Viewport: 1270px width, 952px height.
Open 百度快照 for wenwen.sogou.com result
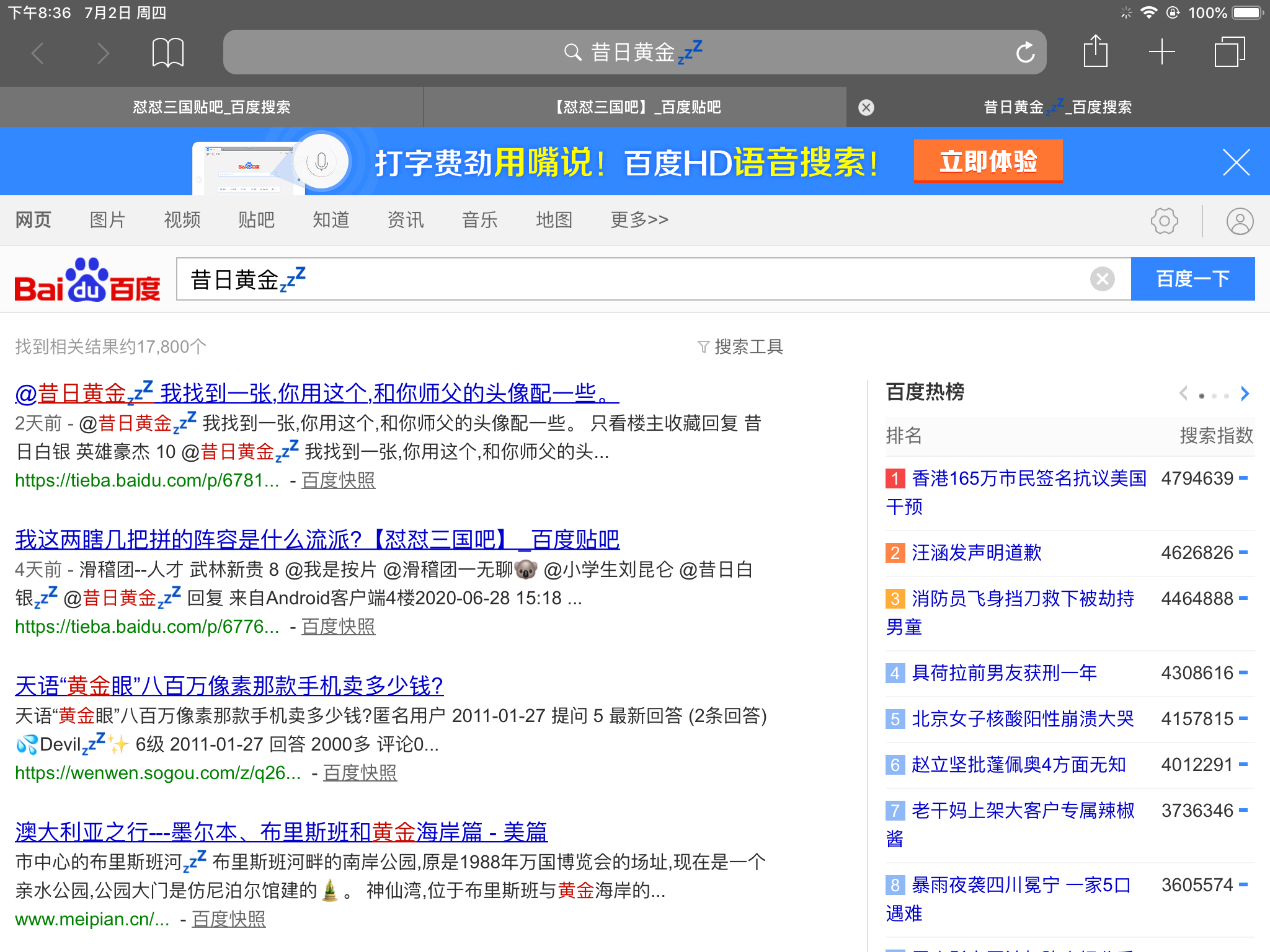(x=360, y=773)
